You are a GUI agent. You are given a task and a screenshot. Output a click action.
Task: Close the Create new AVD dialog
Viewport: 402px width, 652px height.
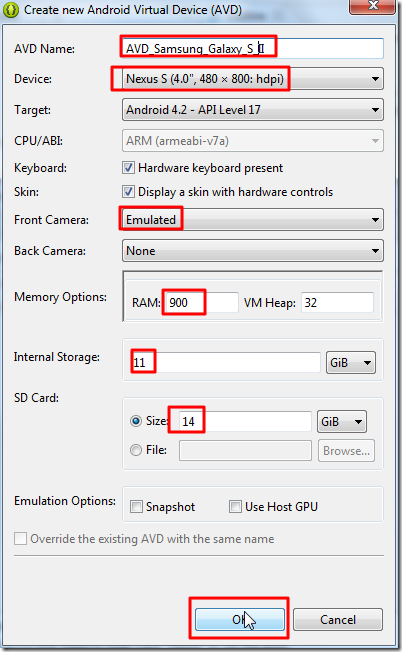click(x=373, y=6)
